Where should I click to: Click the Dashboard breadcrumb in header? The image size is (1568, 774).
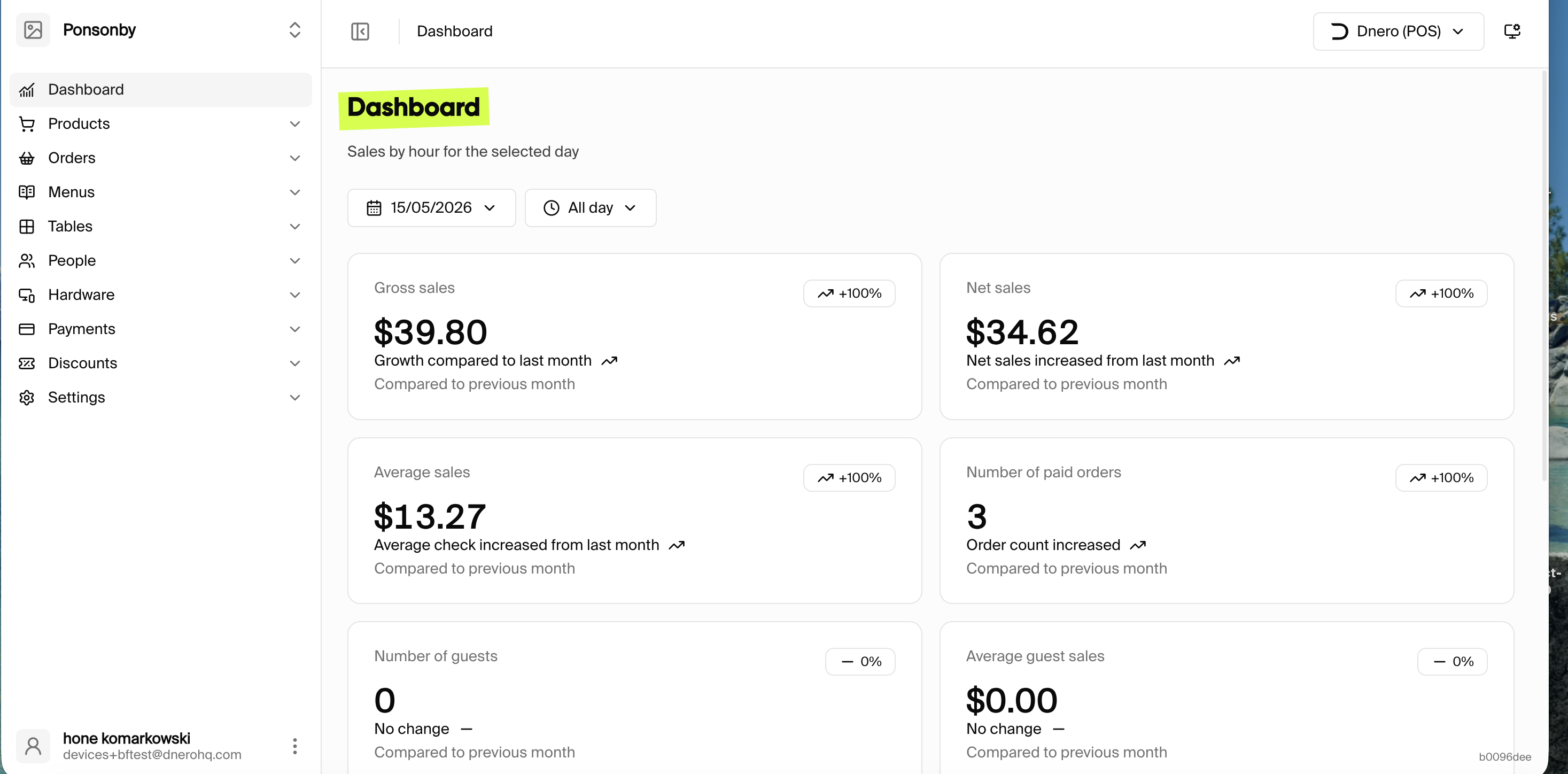(455, 31)
